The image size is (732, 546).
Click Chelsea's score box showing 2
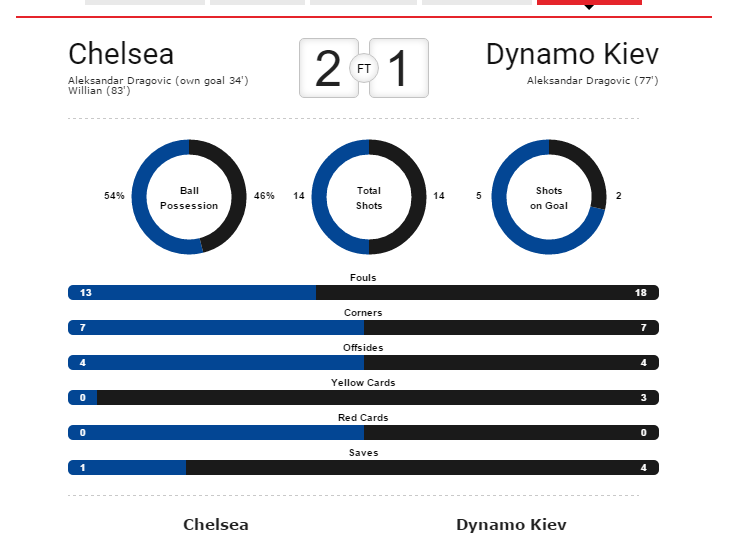(x=328, y=68)
